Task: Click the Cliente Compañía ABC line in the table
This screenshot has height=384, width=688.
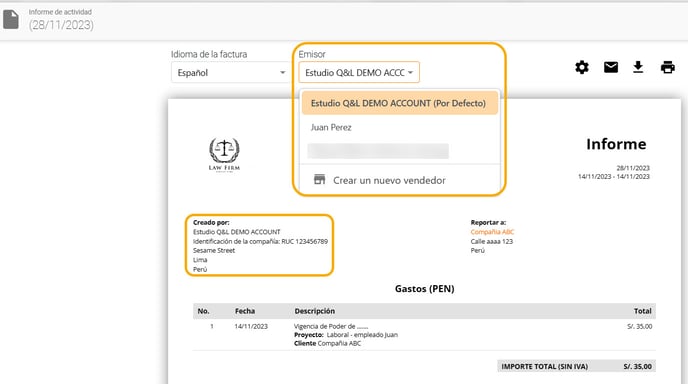Action: pyautogui.click(x=327, y=344)
